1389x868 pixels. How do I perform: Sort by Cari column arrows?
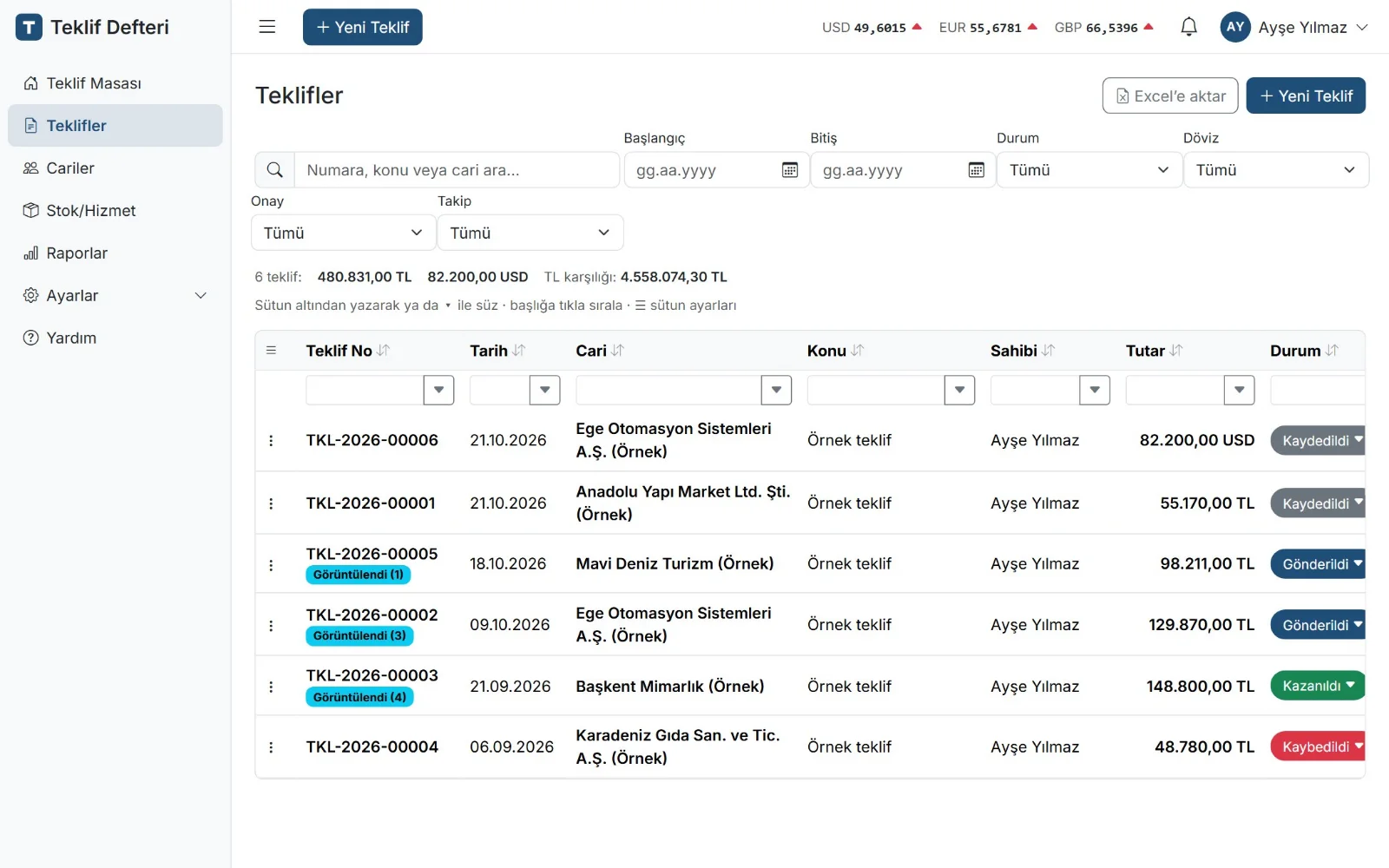click(617, 351)
